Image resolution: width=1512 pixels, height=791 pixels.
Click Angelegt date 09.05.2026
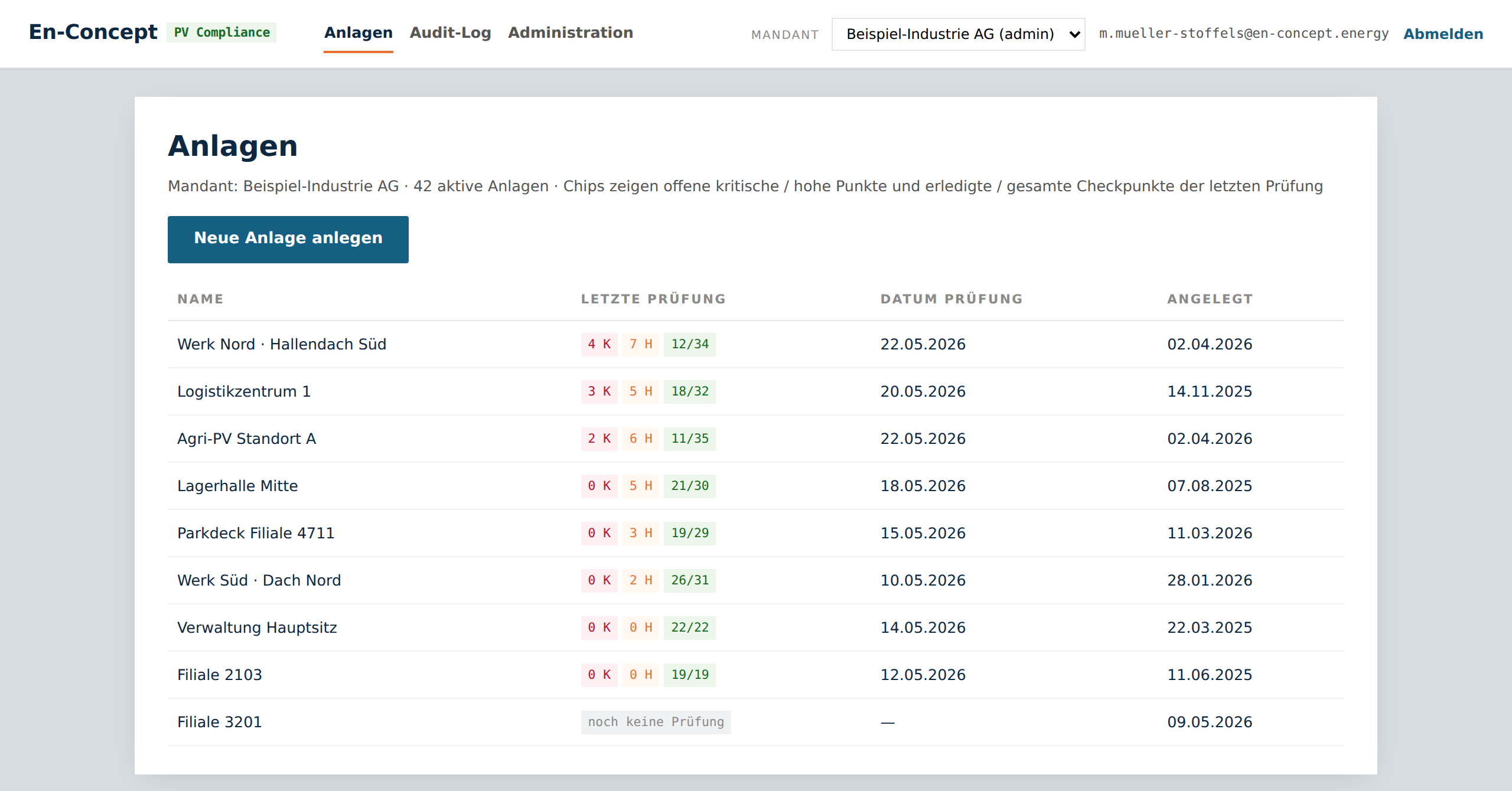[1210, 722]
